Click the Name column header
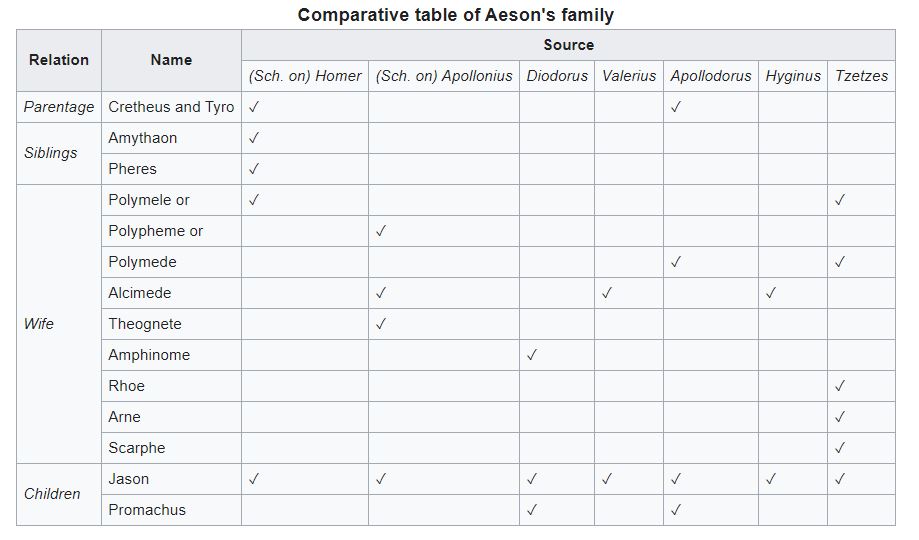 pyautogui.click(x=171, y=60)
